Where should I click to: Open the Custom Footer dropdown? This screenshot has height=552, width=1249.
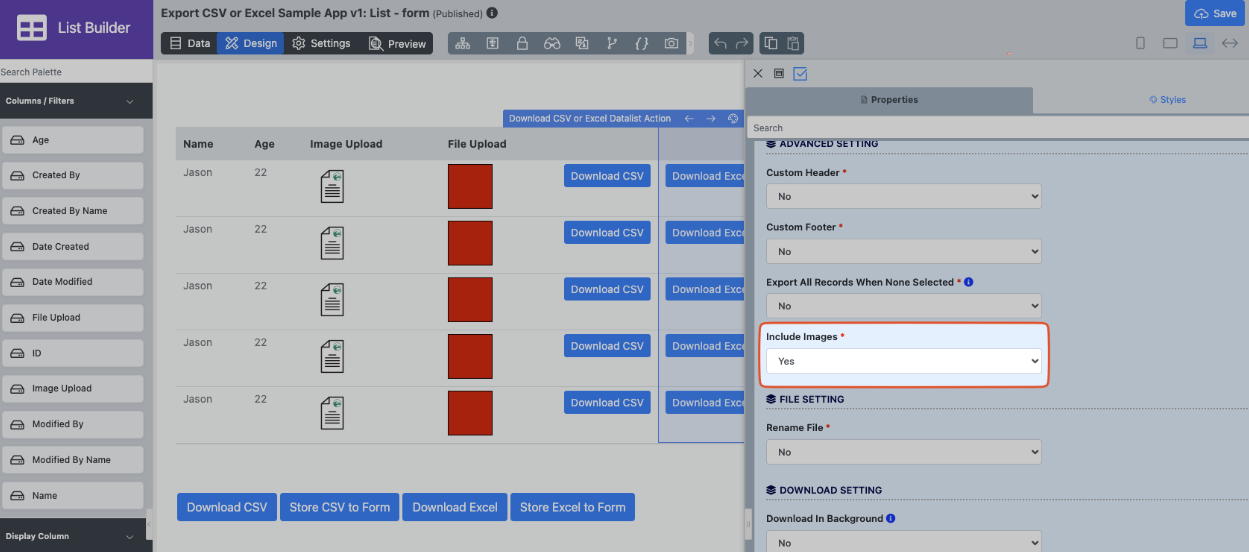(x=904, y=251)
